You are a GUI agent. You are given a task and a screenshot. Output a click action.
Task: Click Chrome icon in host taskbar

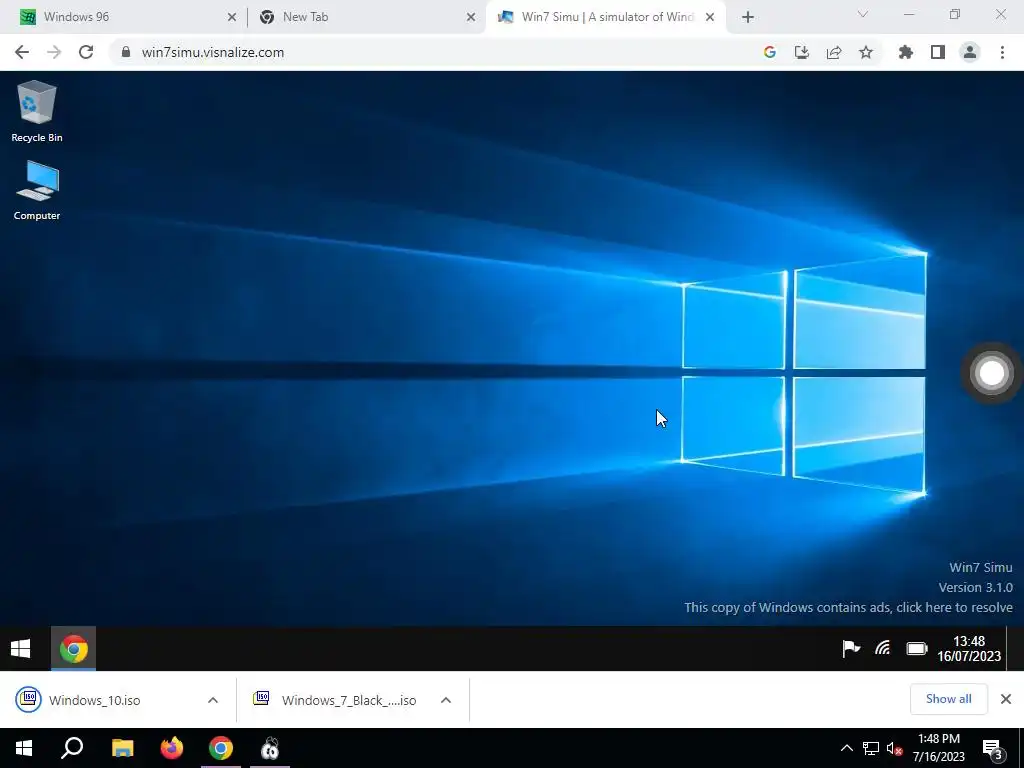tap(221, 748)
